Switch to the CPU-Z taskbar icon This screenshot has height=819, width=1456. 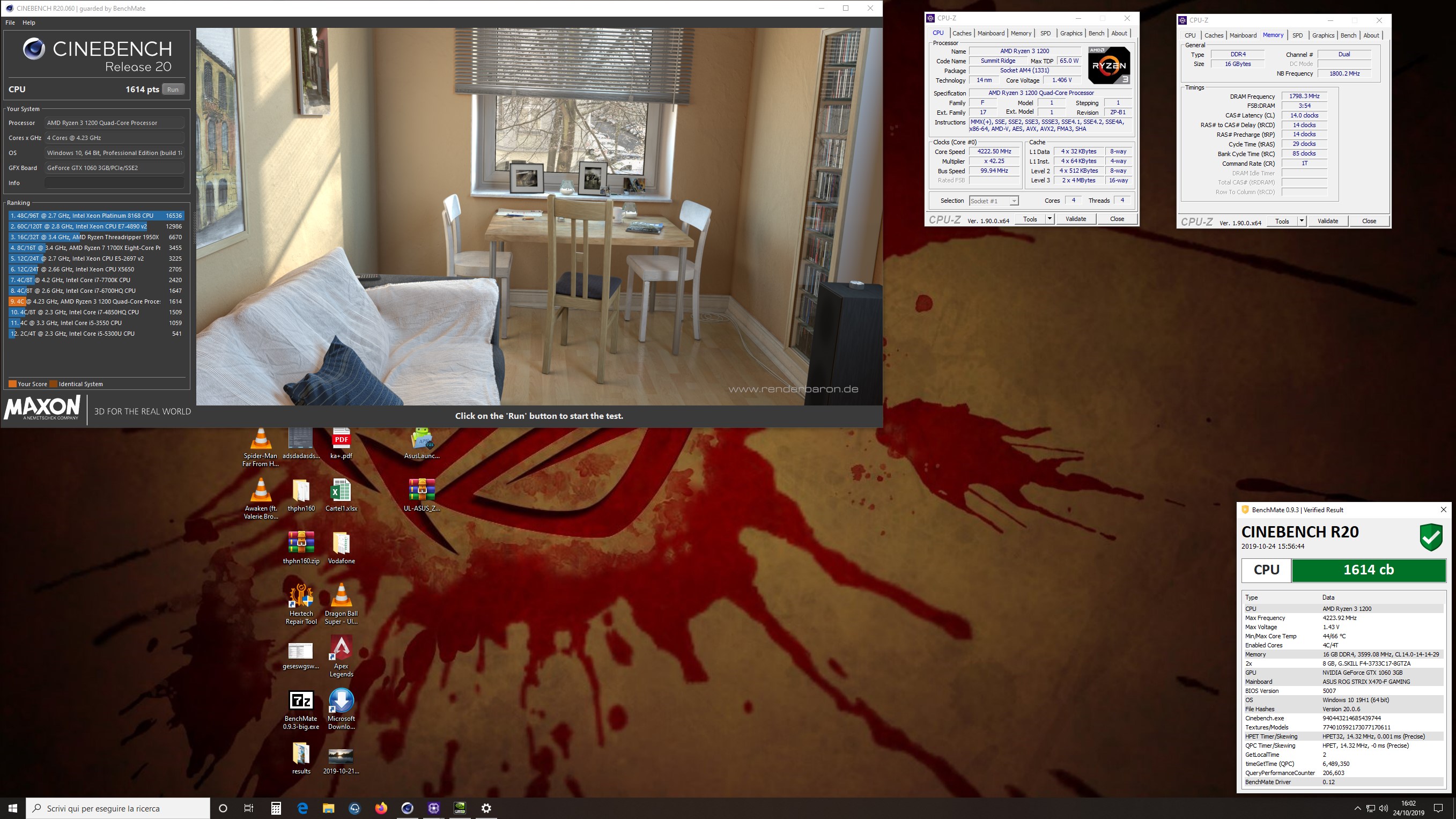[433, 808]
